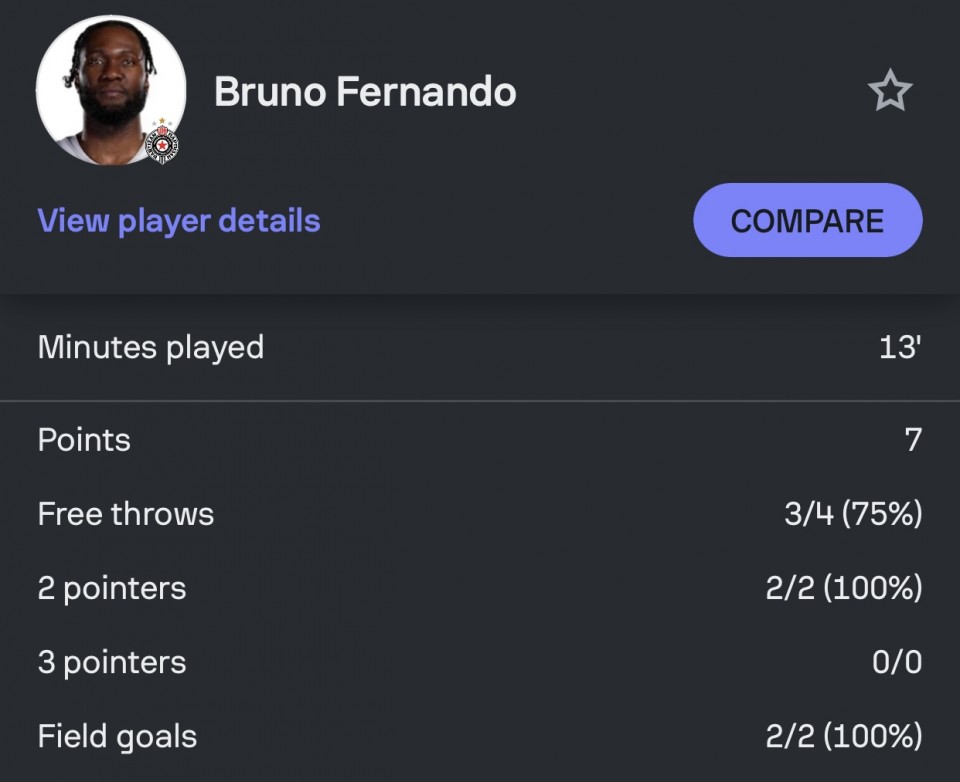Viewport: 960px width, 782px height.
Task: Click the divider below Minutes played
Action: pos(480,402)
